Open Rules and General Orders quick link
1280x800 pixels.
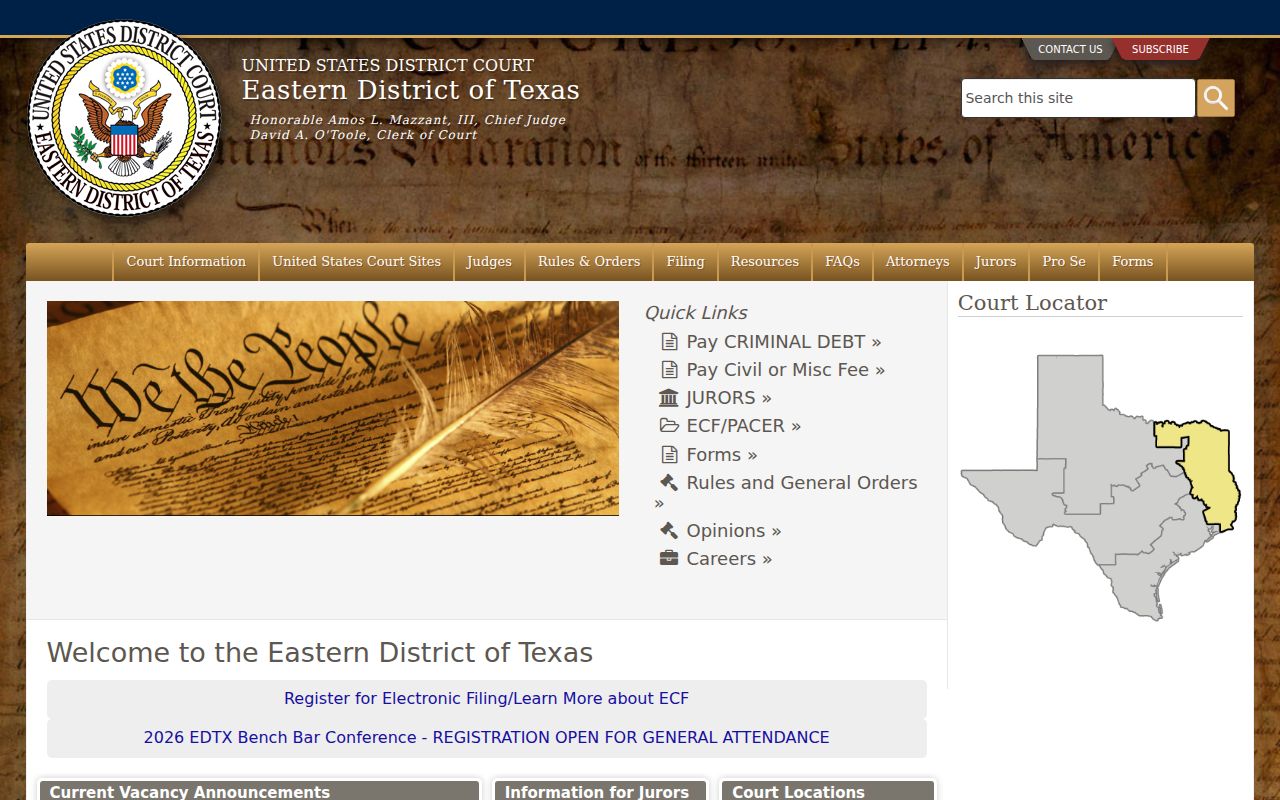(801, 483)
